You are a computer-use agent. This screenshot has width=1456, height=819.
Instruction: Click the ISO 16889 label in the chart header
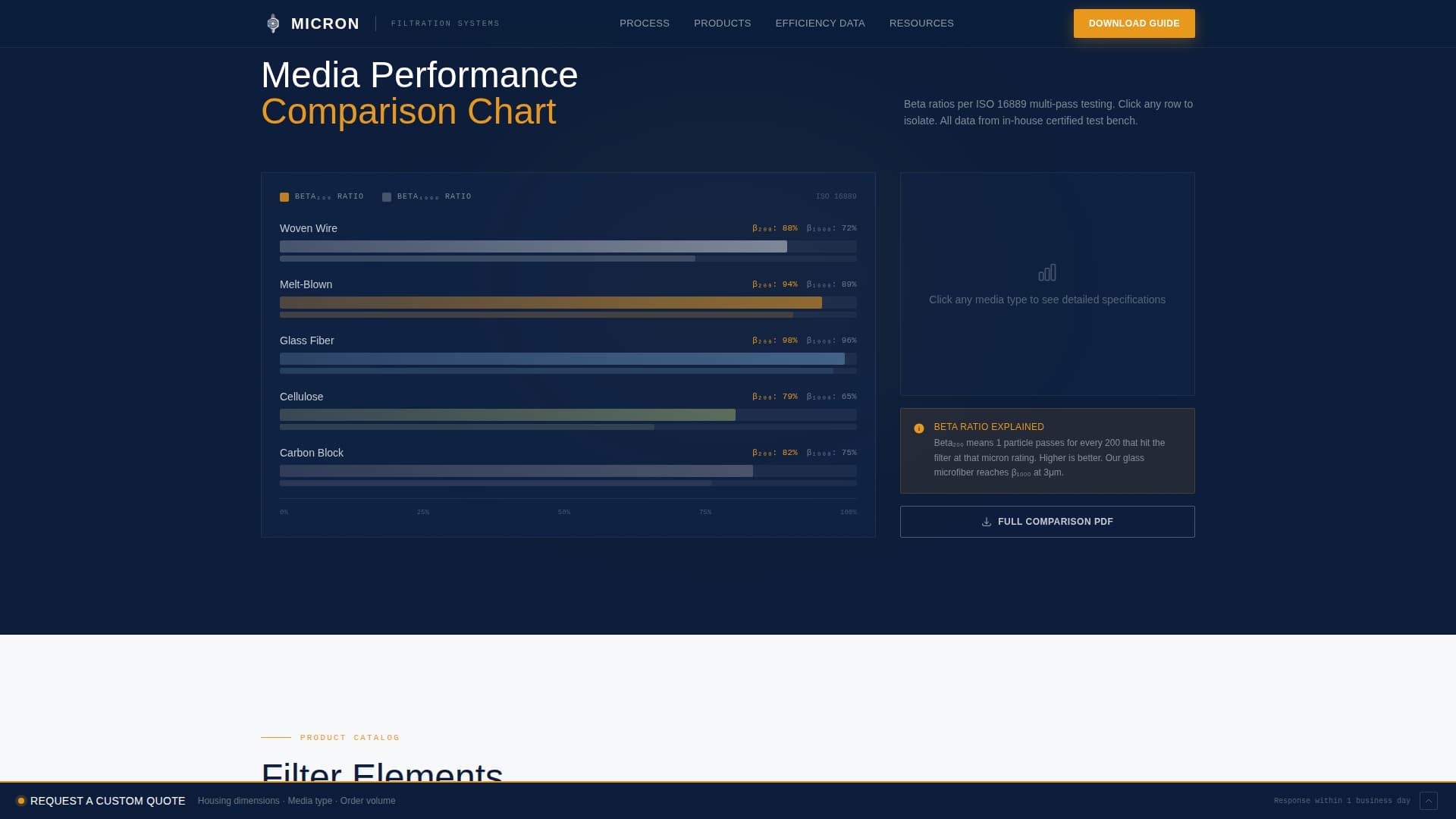pos(836,196)
